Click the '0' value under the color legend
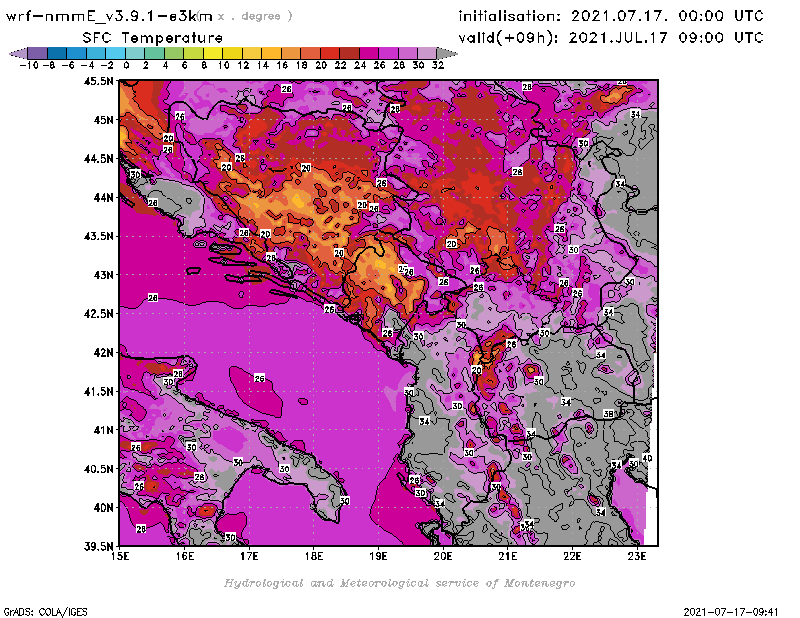 coord(127,65)
